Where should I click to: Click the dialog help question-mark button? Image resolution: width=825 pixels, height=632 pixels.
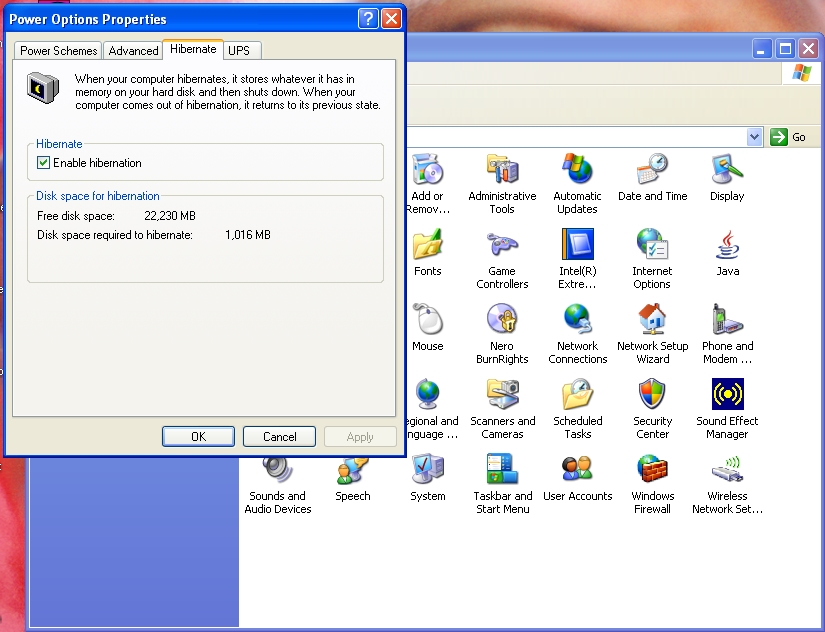pyautogui.click(x=368, y=19)
